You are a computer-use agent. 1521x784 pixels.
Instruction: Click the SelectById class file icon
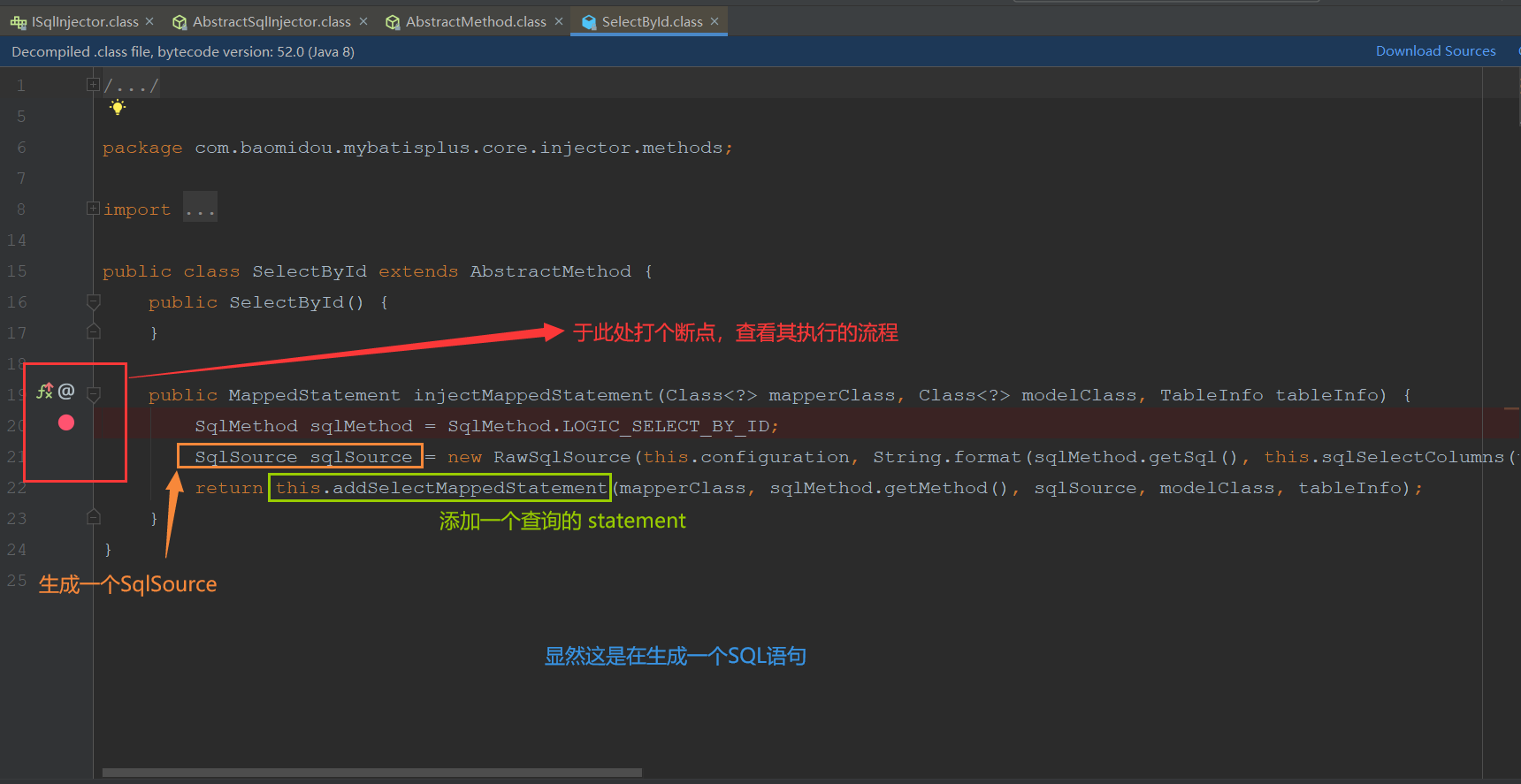point(589,22)
